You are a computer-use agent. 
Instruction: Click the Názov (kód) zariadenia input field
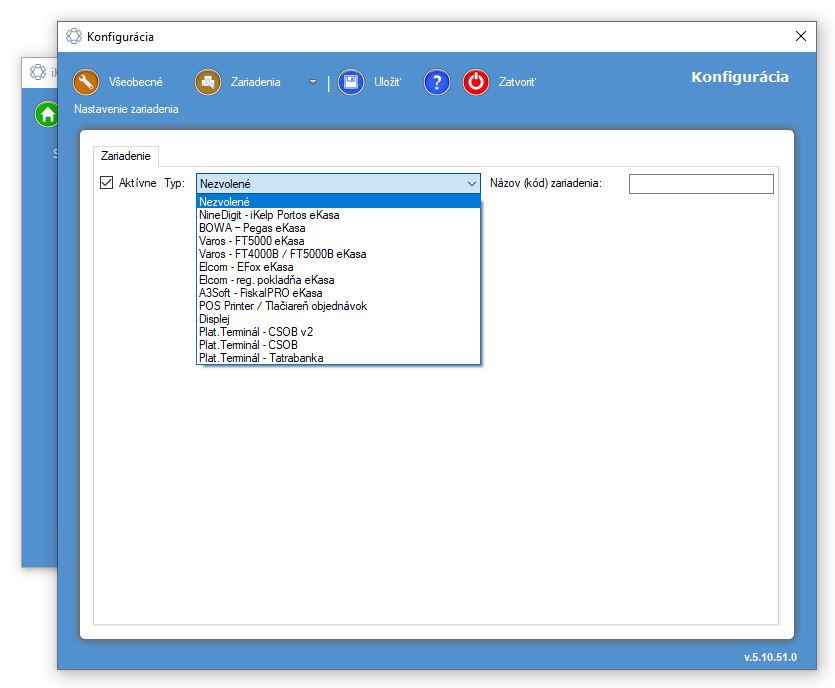coord(700,184)
